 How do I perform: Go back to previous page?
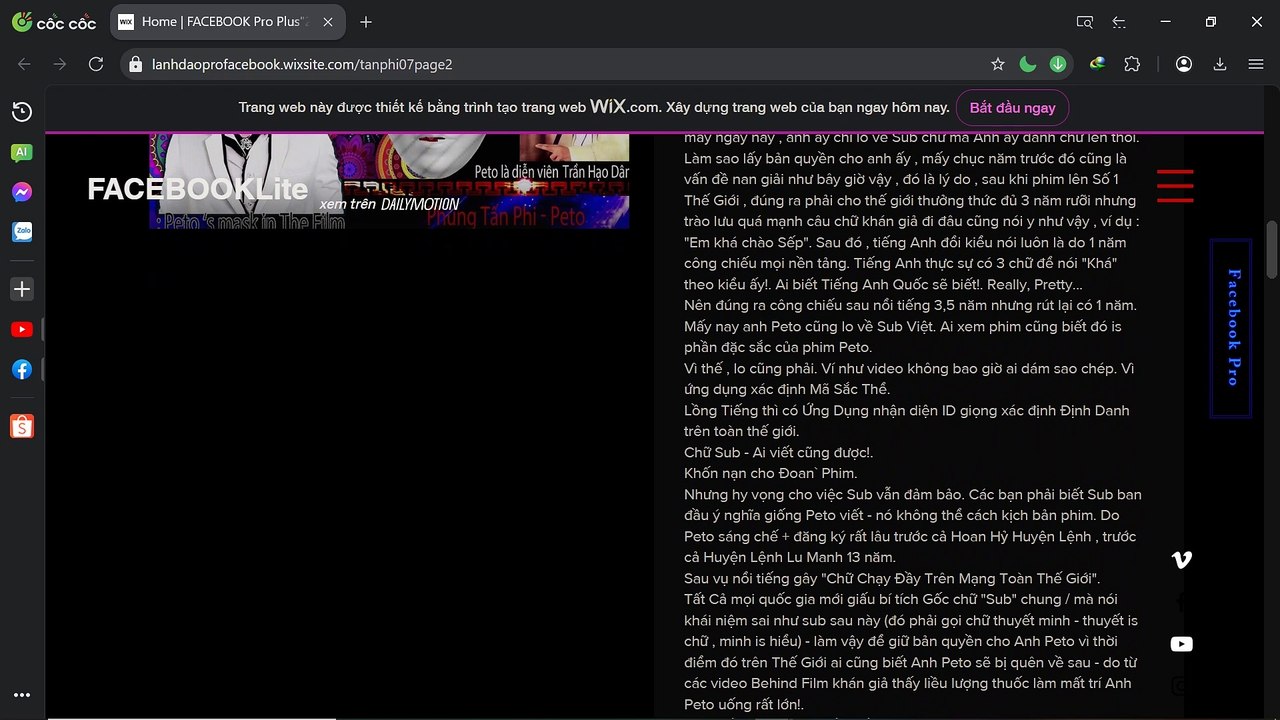[x=24, y=64]
